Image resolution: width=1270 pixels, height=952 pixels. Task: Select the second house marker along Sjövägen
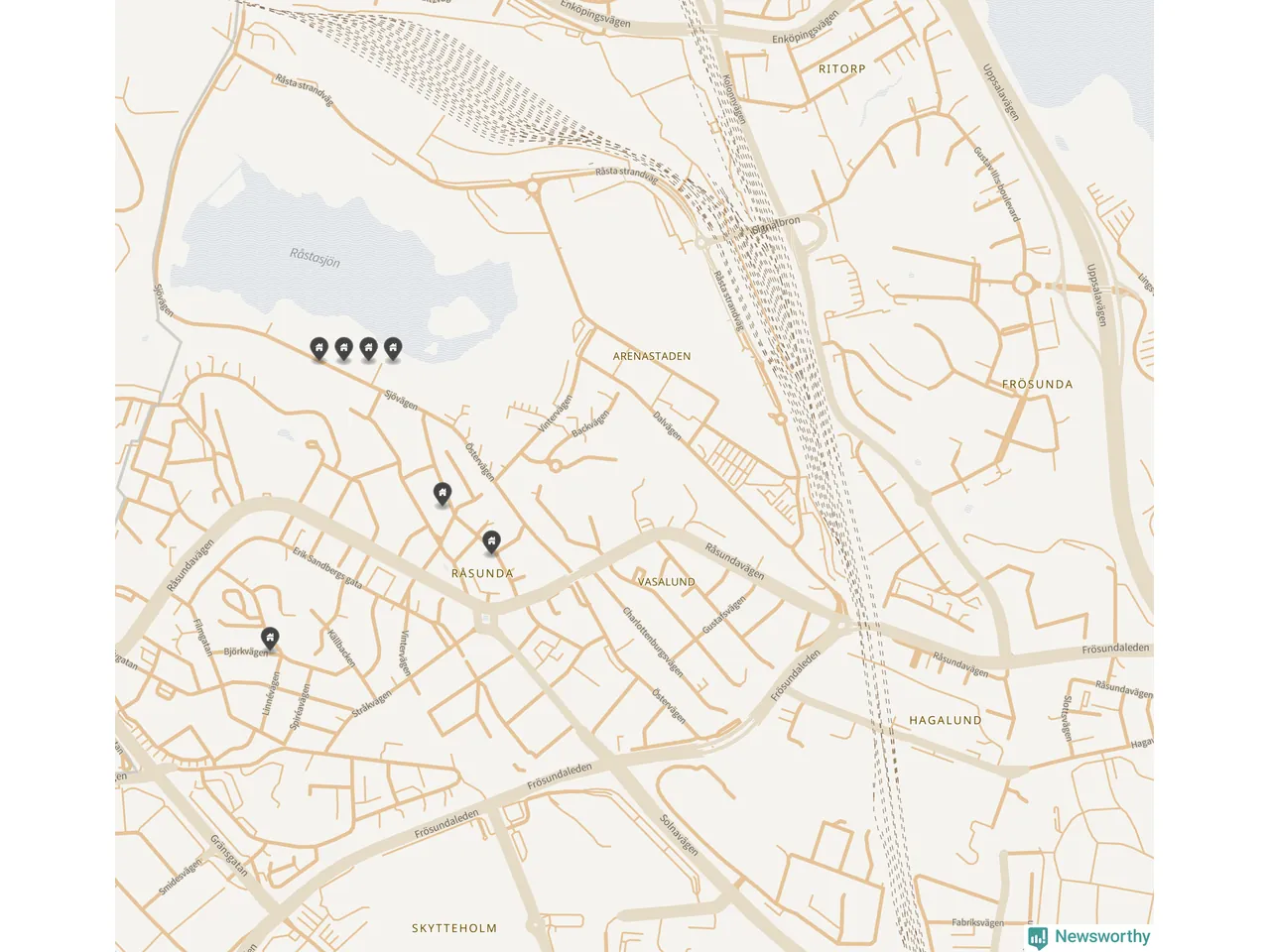point(343,348)
